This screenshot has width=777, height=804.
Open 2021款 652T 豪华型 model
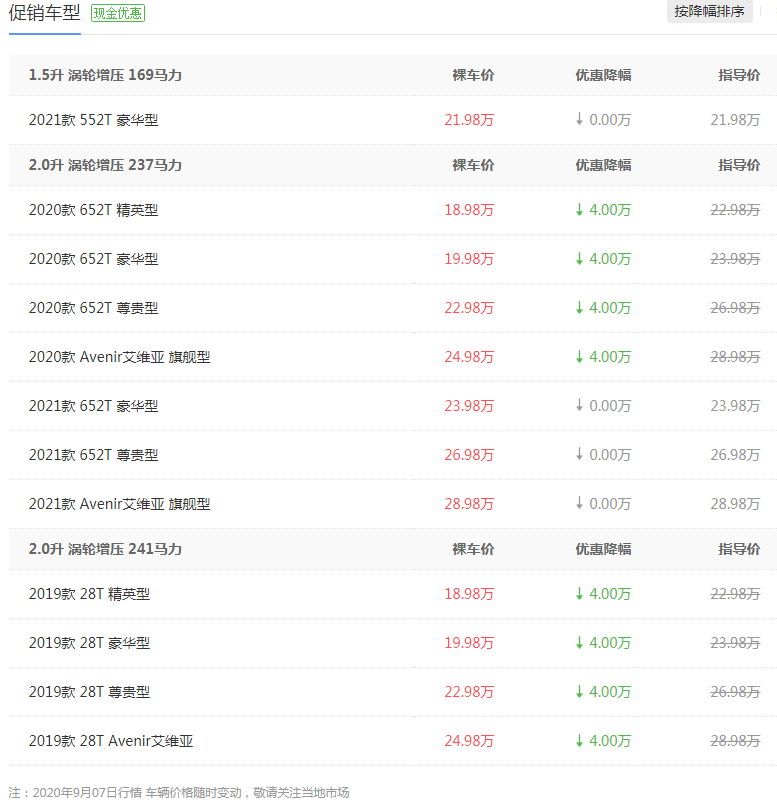[93, 406]
